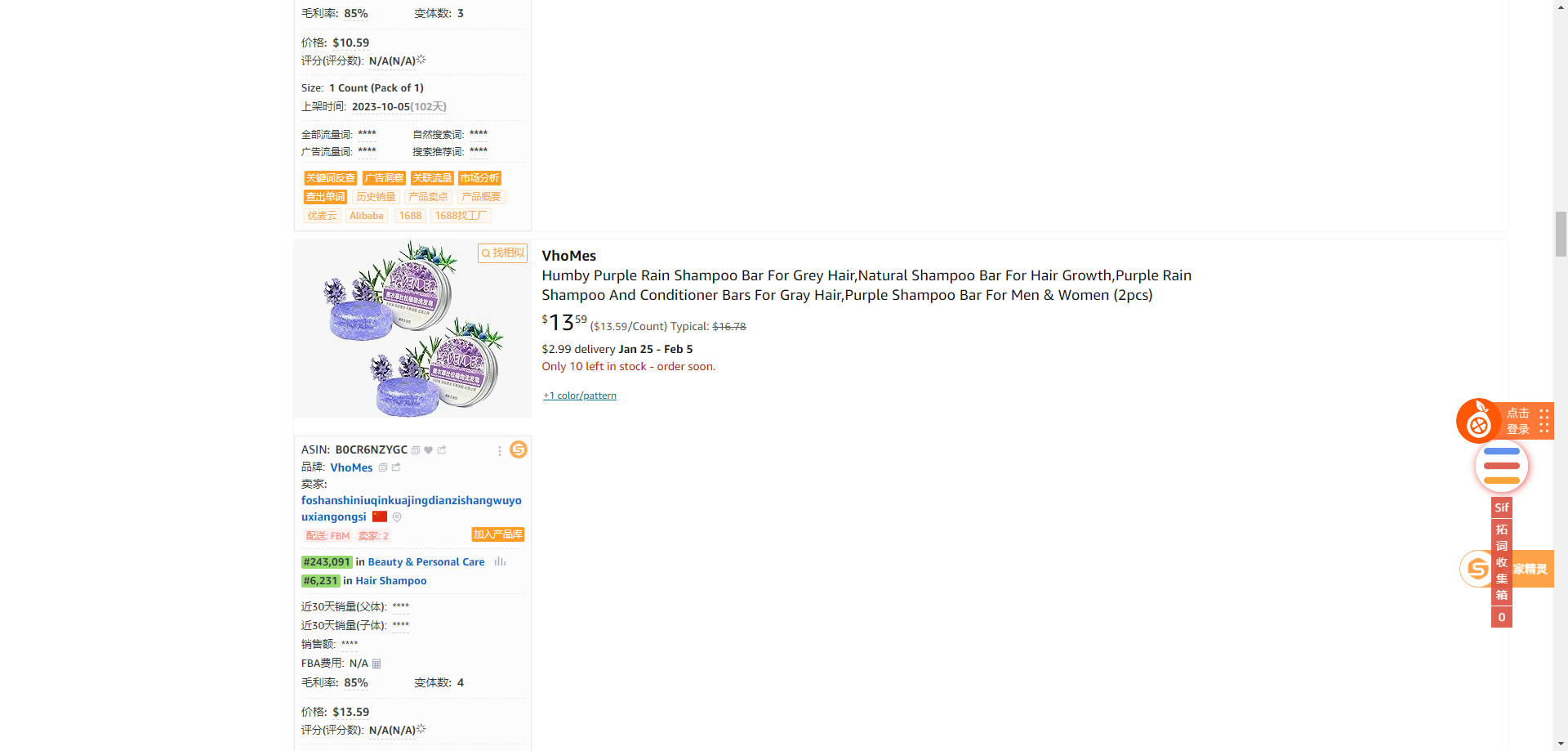The width and height of the screenshot is (1568, 751).
Task: Open the 市场分析 market analysis tab
Action: coord(479,178)
